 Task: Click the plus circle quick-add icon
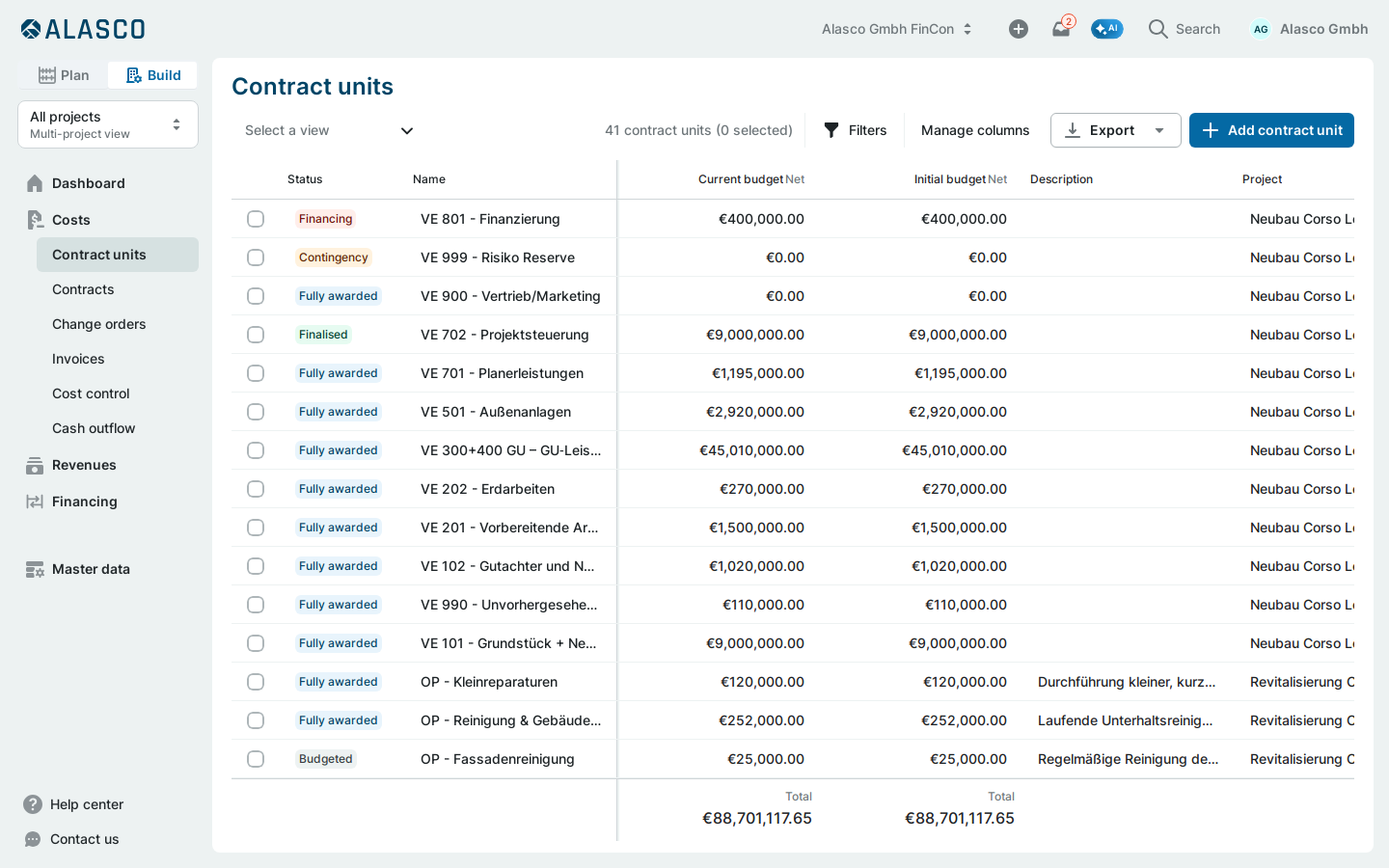[x=1019, y=29]
